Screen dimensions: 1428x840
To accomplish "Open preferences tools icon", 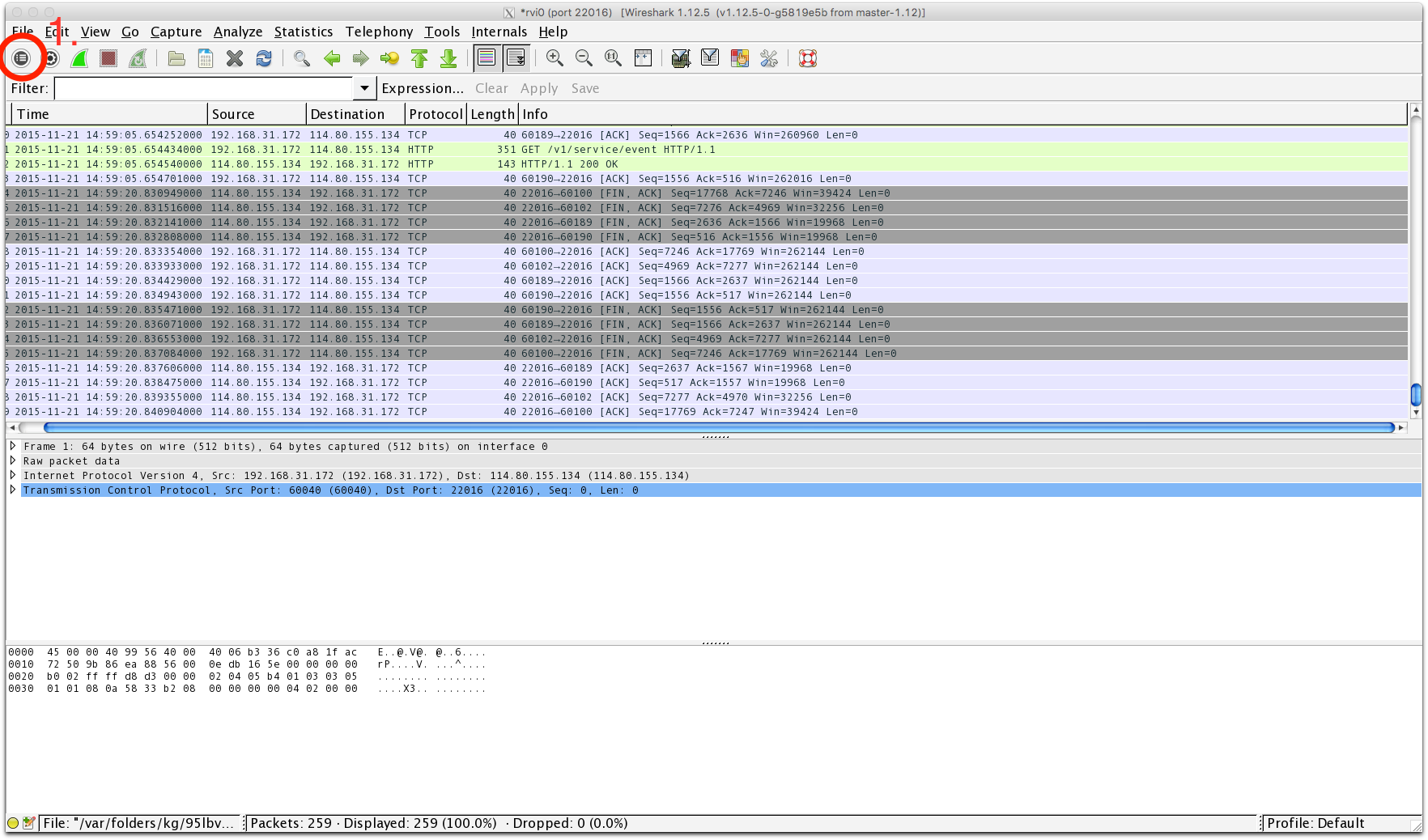I will [769, 58].
